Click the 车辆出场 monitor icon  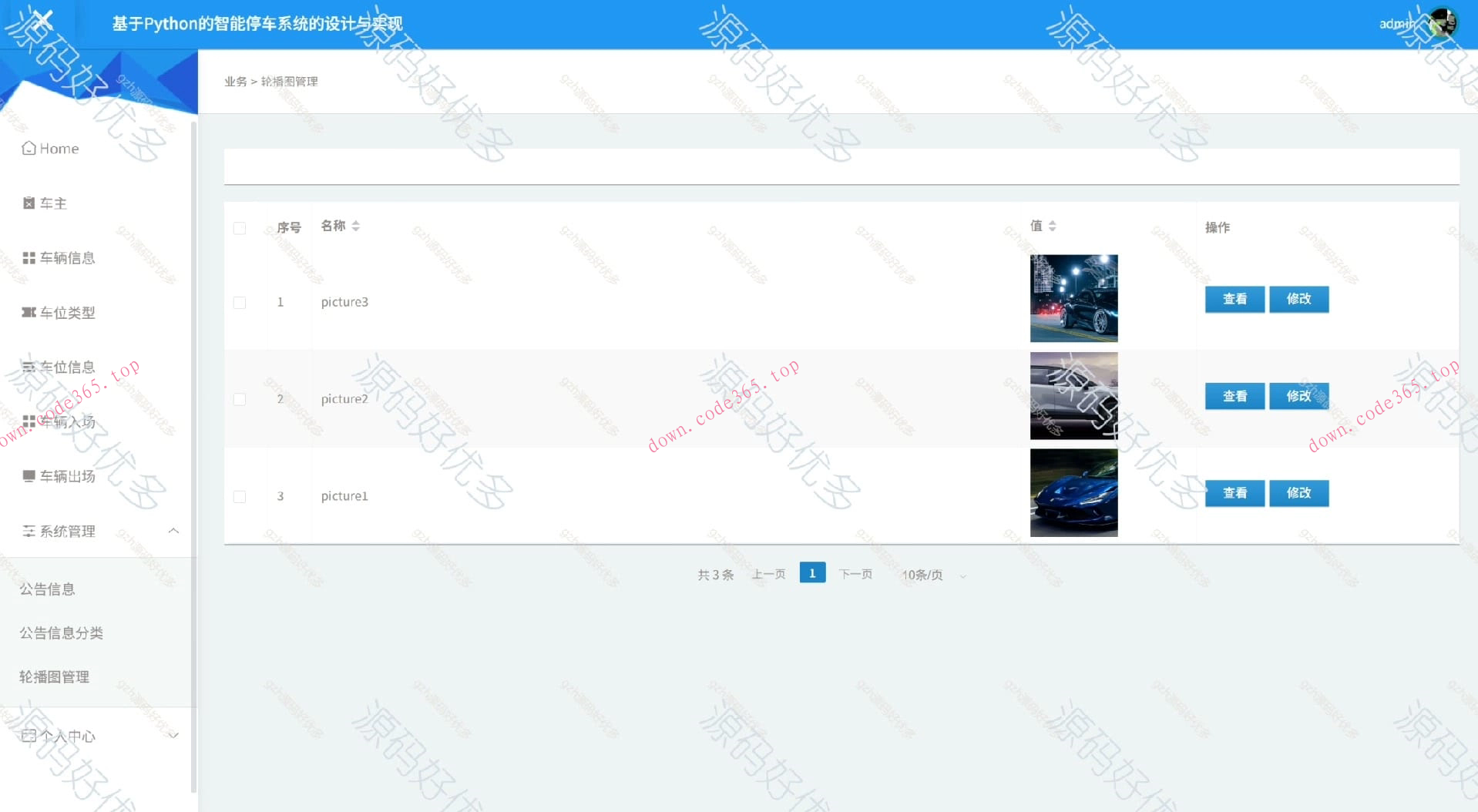point(29,476)
